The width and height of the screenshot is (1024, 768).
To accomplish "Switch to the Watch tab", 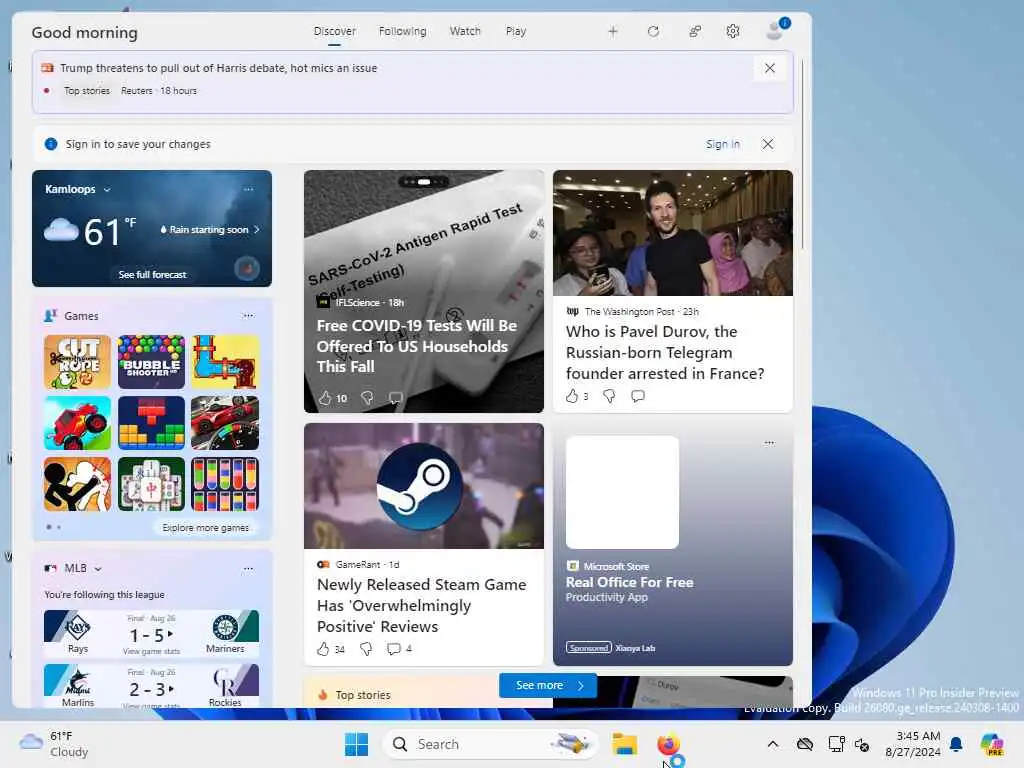I will tap(465, 31).
